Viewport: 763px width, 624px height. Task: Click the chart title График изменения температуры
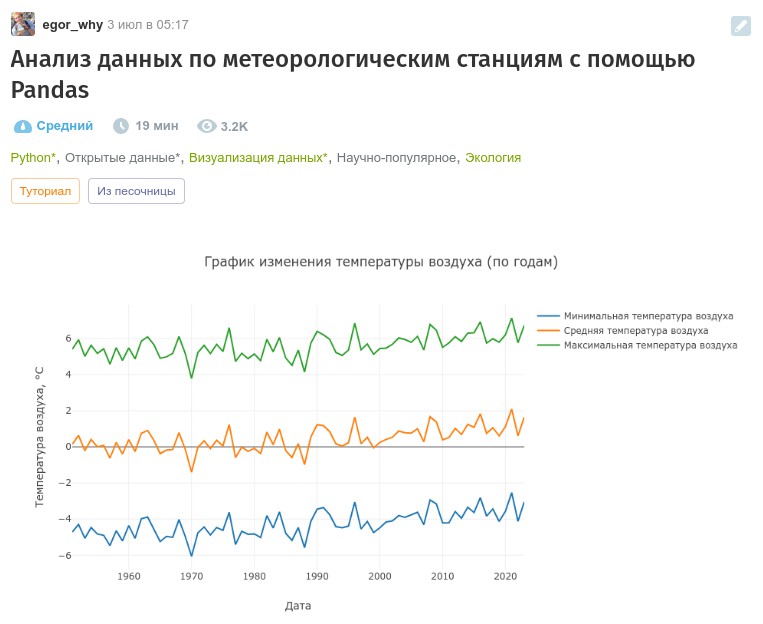click(x=381, y=262)
